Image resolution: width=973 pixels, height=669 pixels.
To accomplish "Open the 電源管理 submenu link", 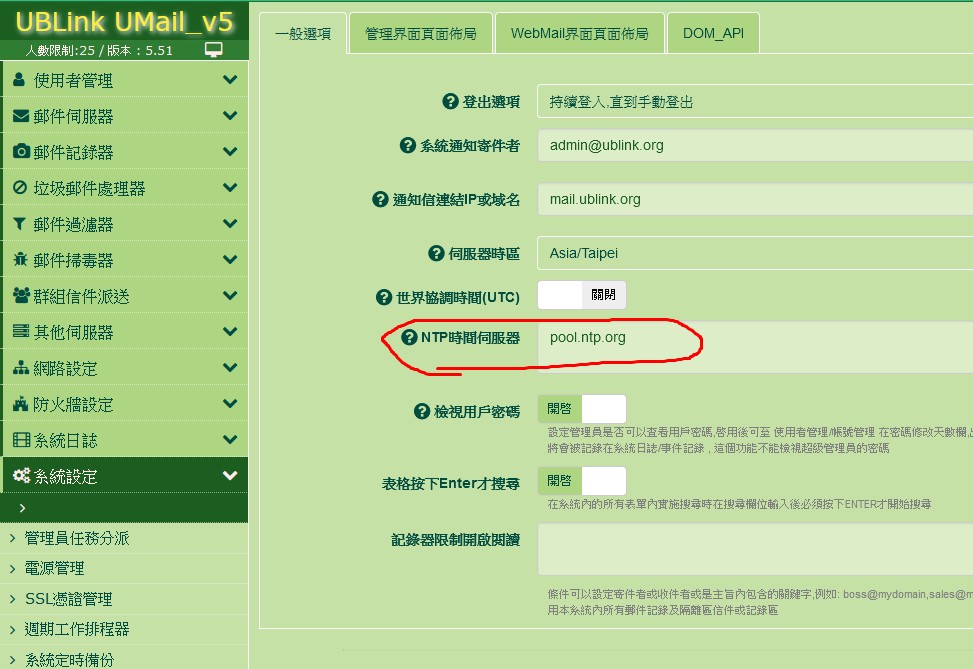I will point(54,568).
